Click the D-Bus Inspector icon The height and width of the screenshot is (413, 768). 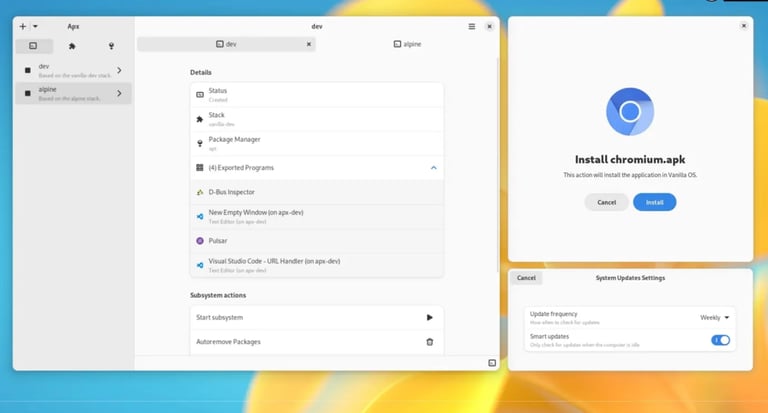point(200,192)
